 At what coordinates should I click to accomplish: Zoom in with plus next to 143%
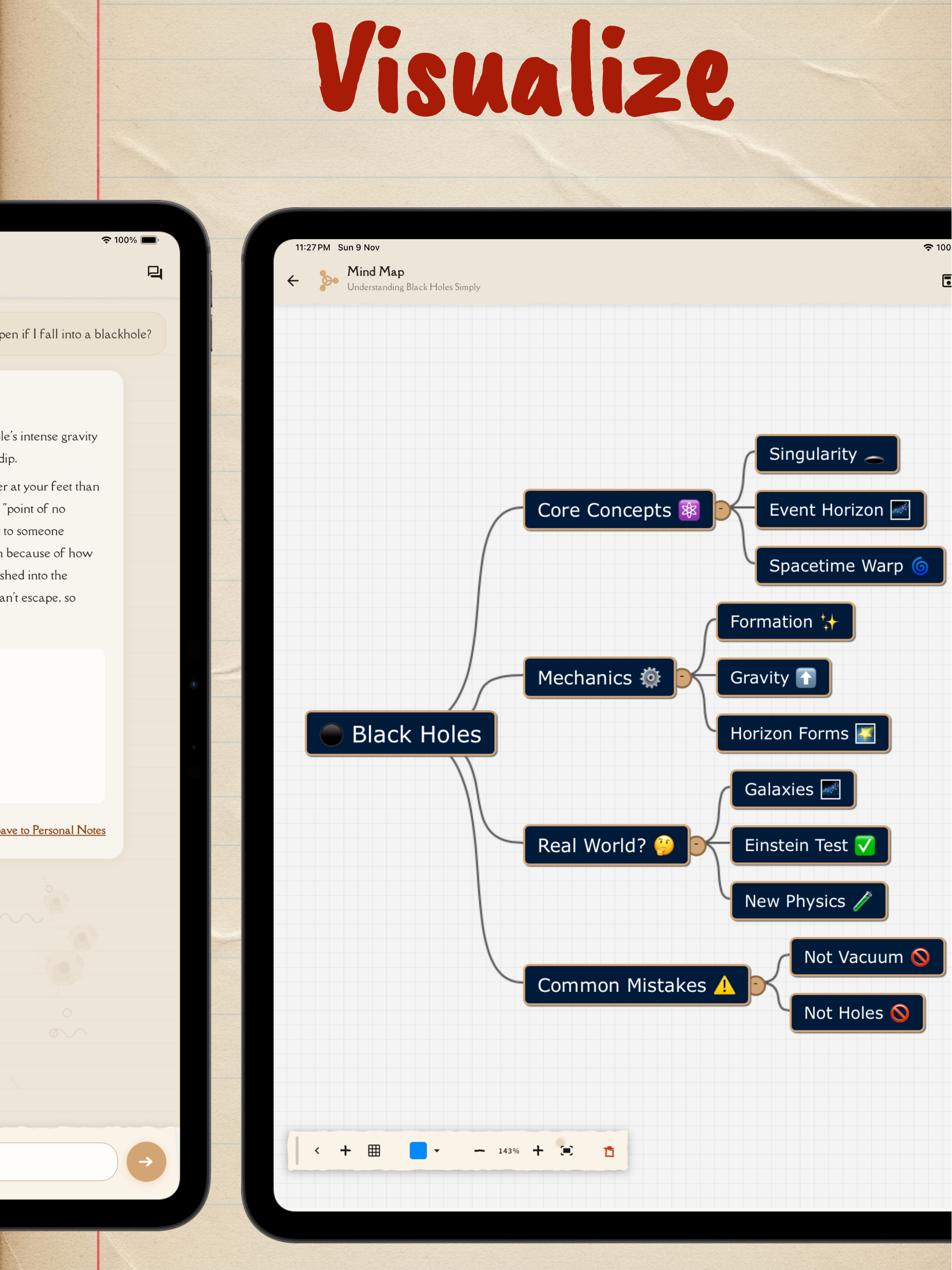(538, 1150)
